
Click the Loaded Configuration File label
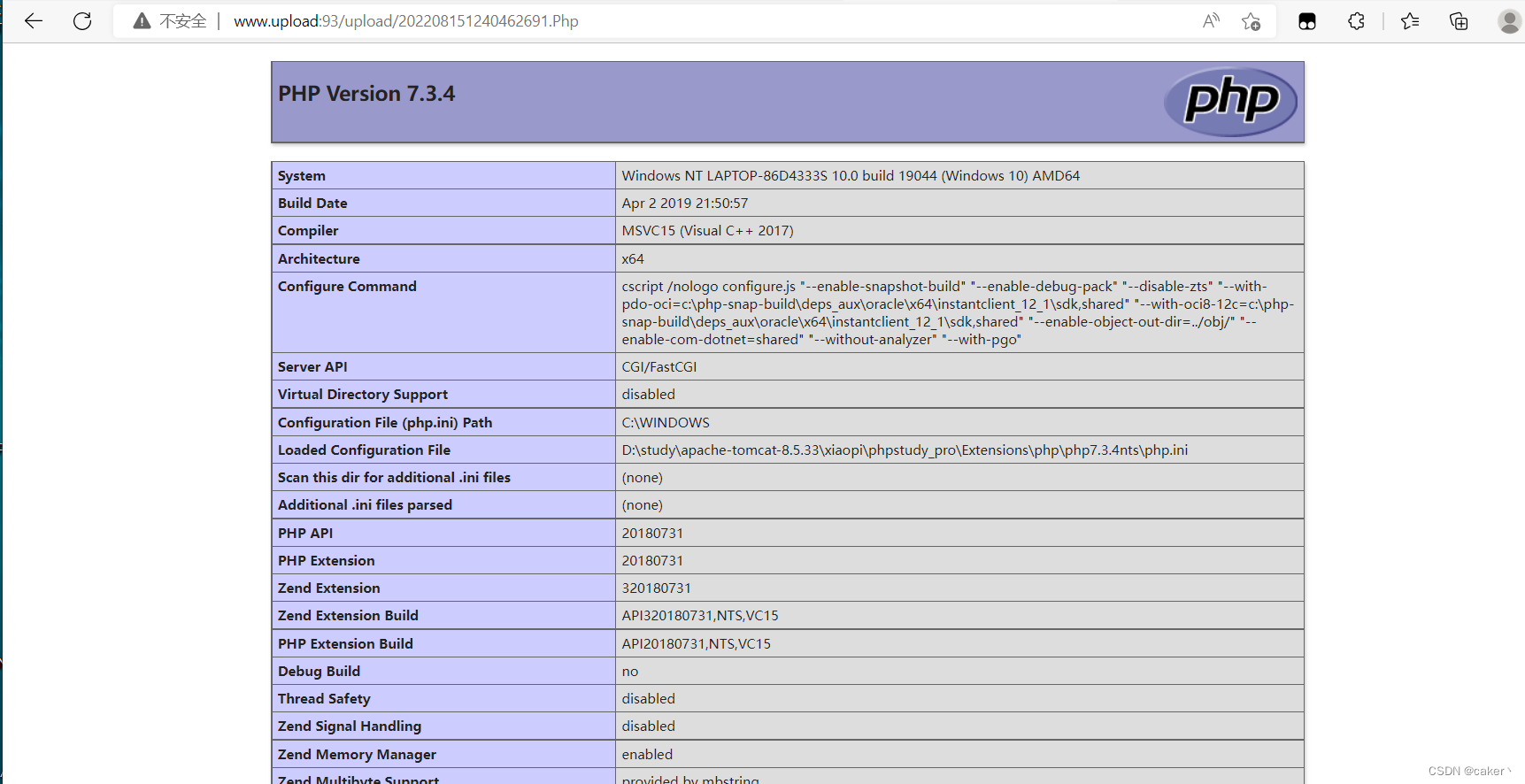click(x=364, y=450)
